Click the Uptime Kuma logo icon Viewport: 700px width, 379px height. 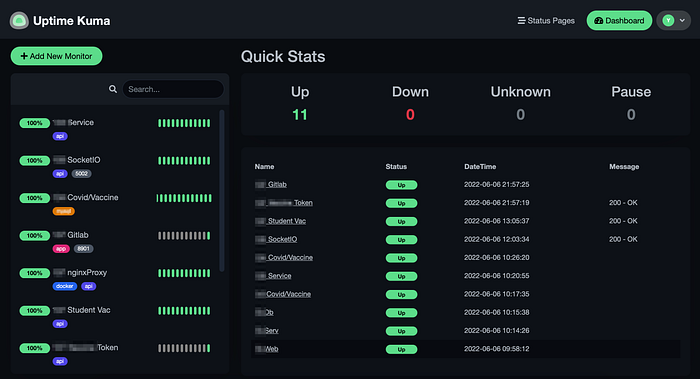pyautogui.click(x=19, y=21)
